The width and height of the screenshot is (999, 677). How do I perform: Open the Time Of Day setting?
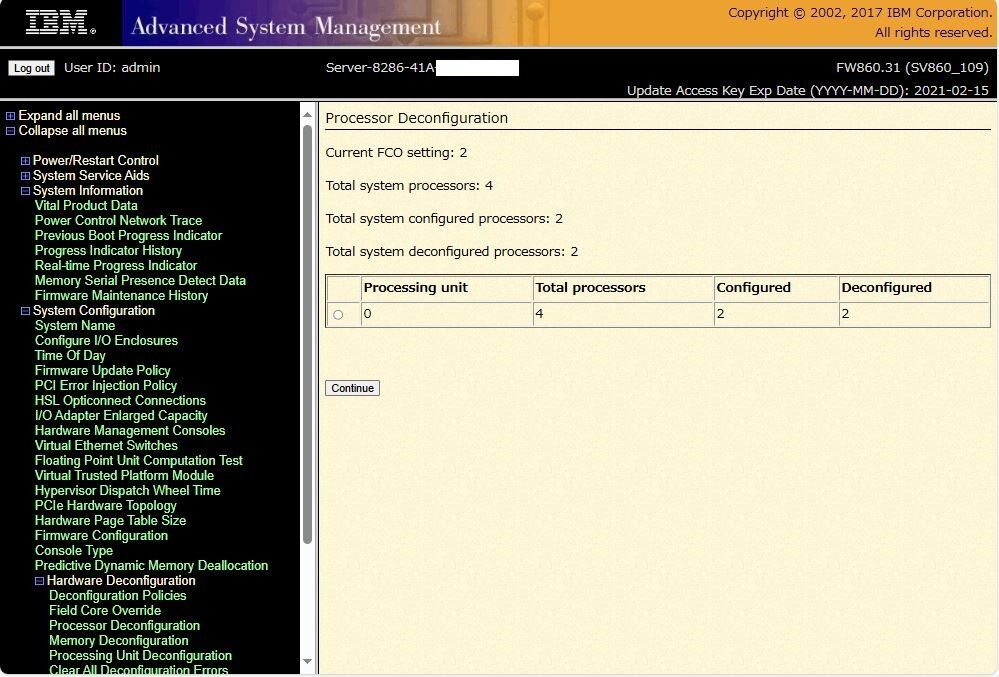pyautogui.click(x=70, y=356)
